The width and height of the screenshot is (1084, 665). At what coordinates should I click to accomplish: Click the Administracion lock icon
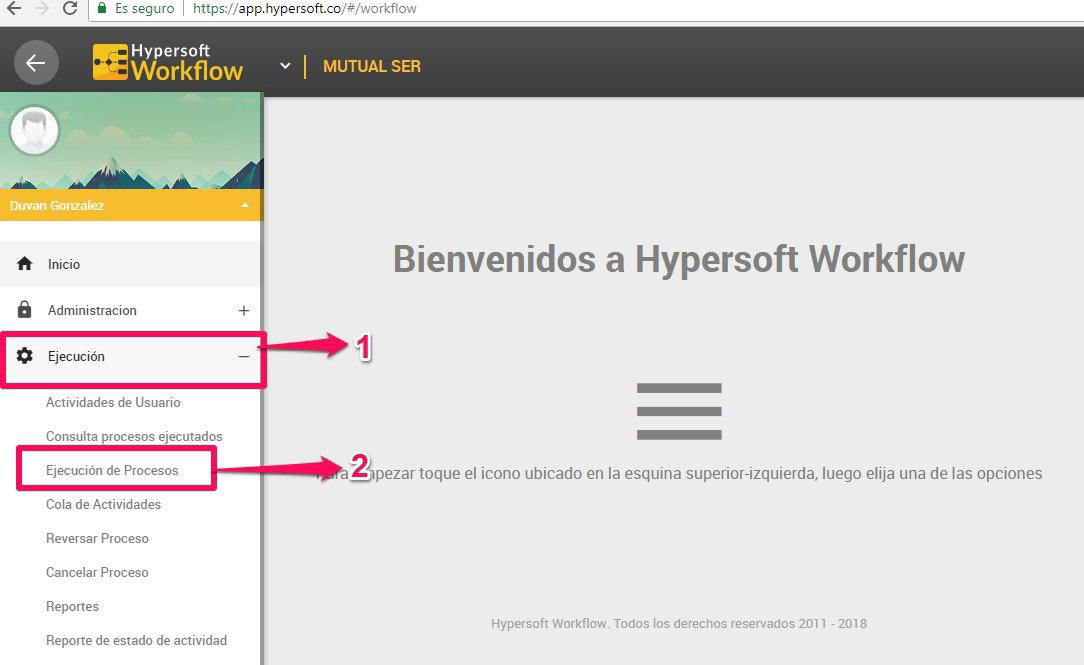click(x=24, y=309)
